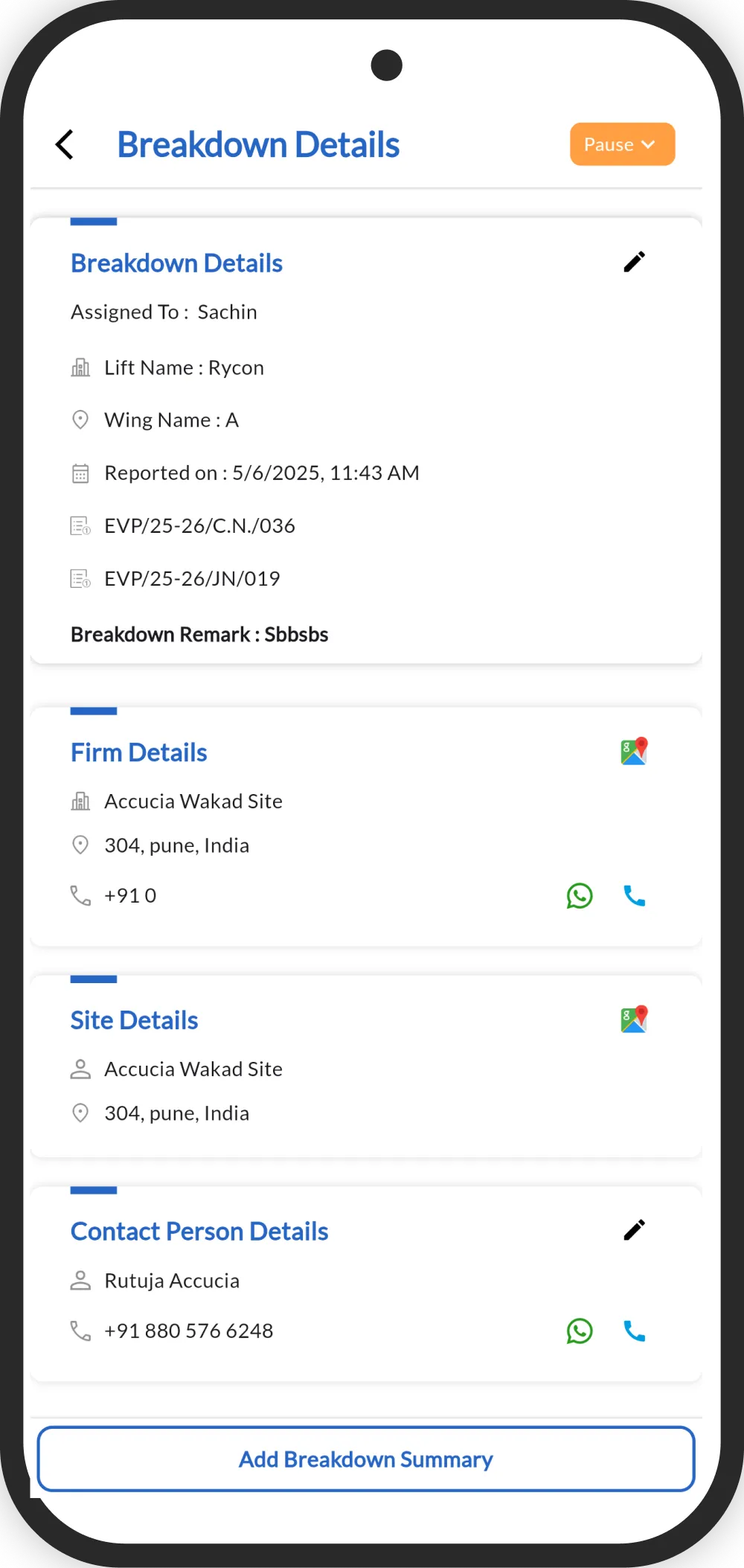744x1568 pixels.
Task: Open Google Maps for Site Details
Action: pyautogui.click(x=633, y=1019)
